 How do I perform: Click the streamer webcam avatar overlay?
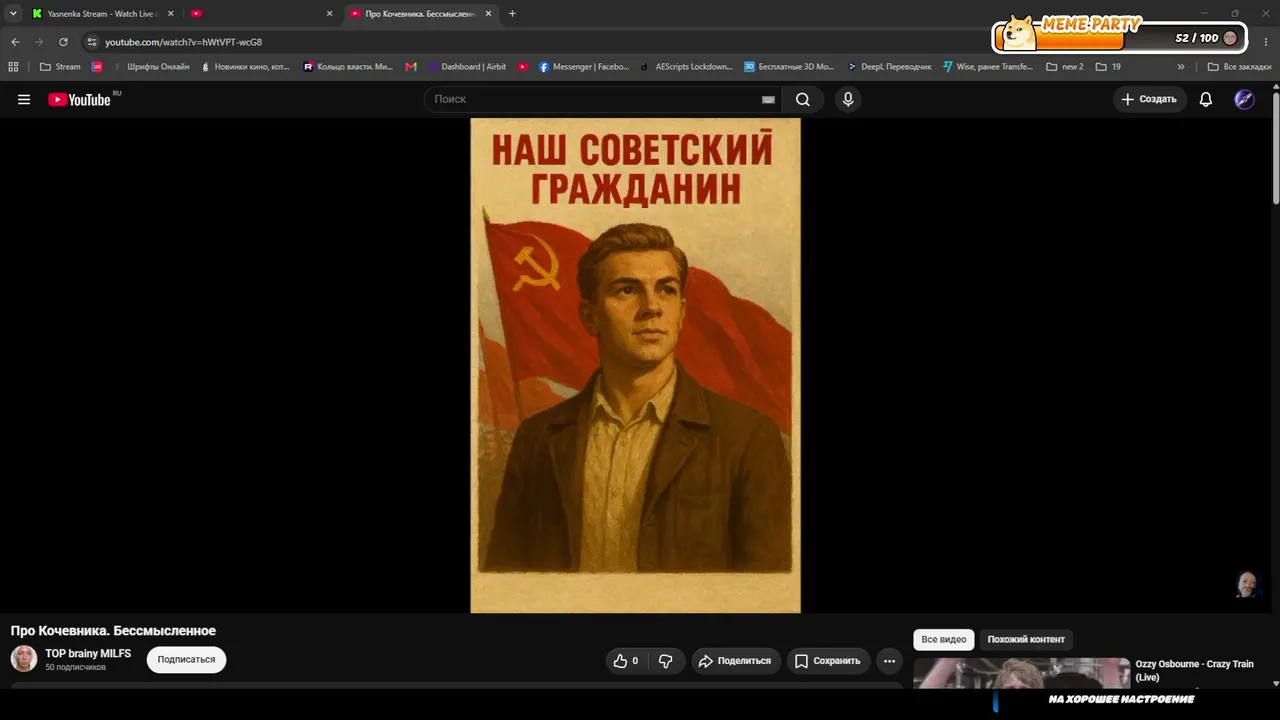coord(1247,584)
